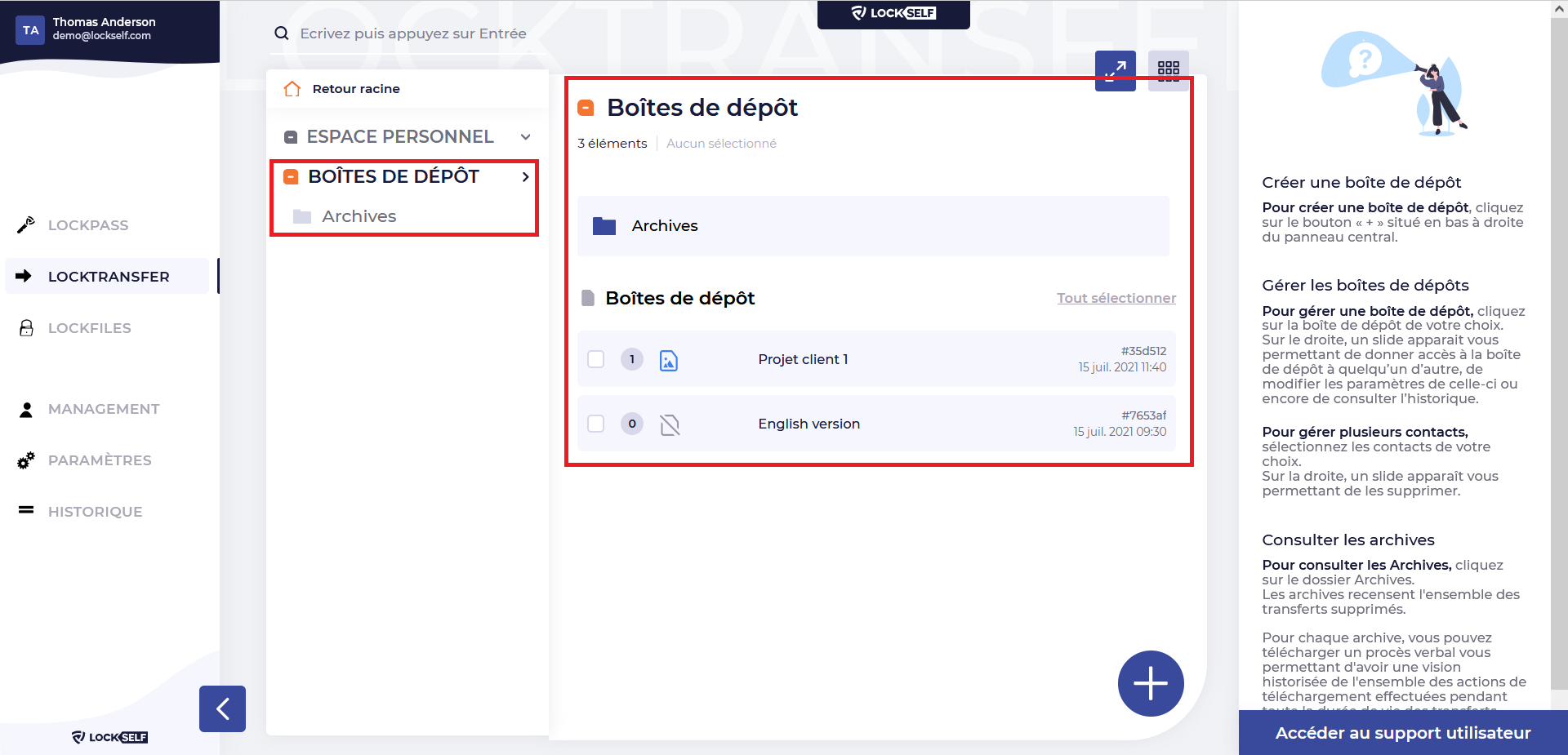The width and height of the screenshot is (1568, 755).
Task: Open the LOCKTRANSFER menu item
Action: click(x=109, y=277)
